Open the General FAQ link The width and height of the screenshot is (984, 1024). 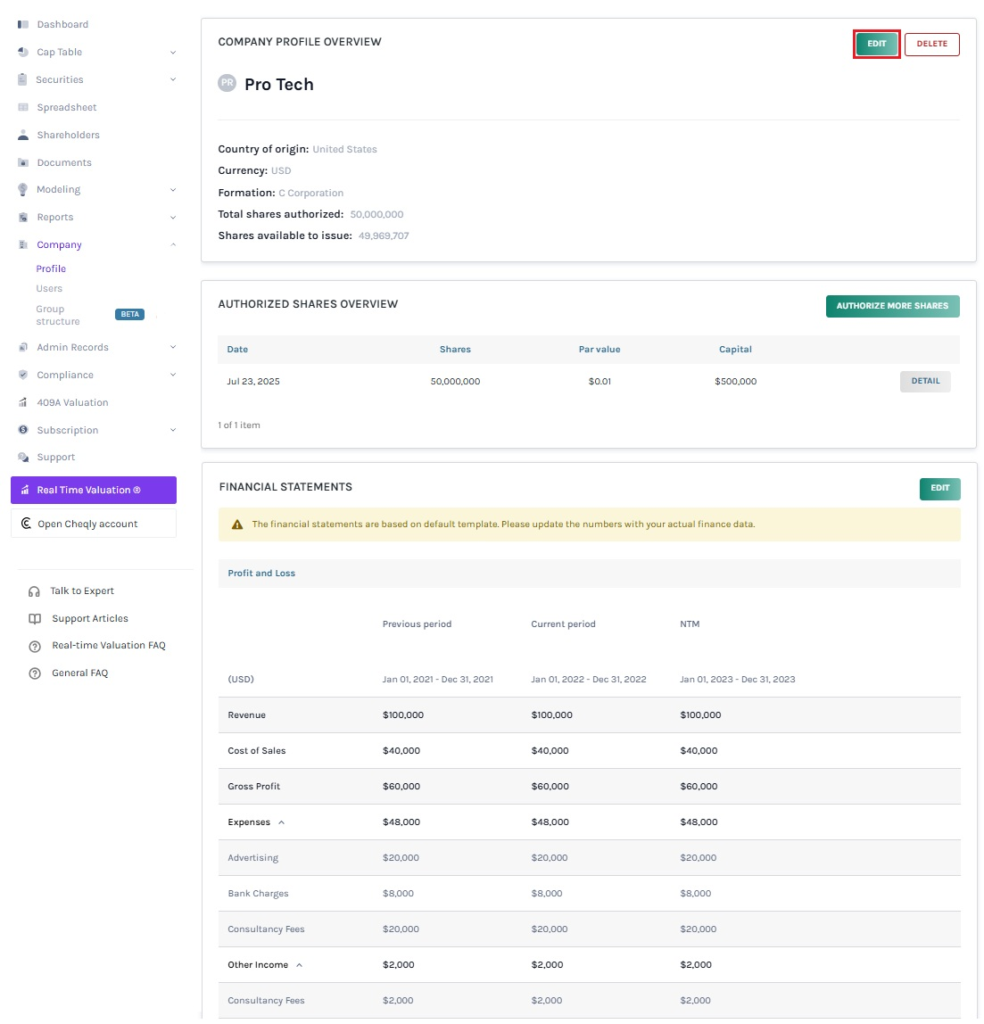80,673
